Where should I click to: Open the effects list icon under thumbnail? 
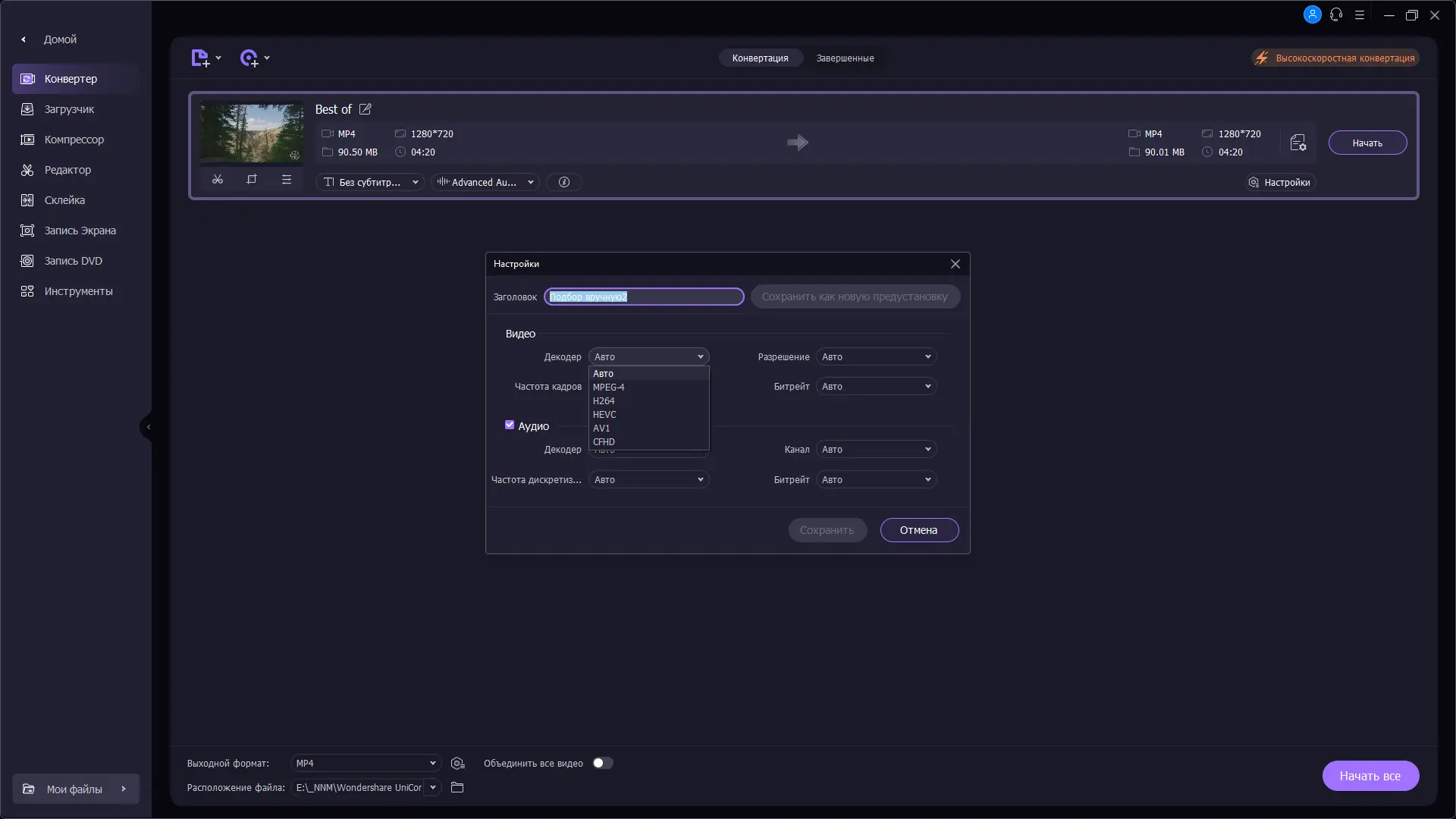[286, 180]
